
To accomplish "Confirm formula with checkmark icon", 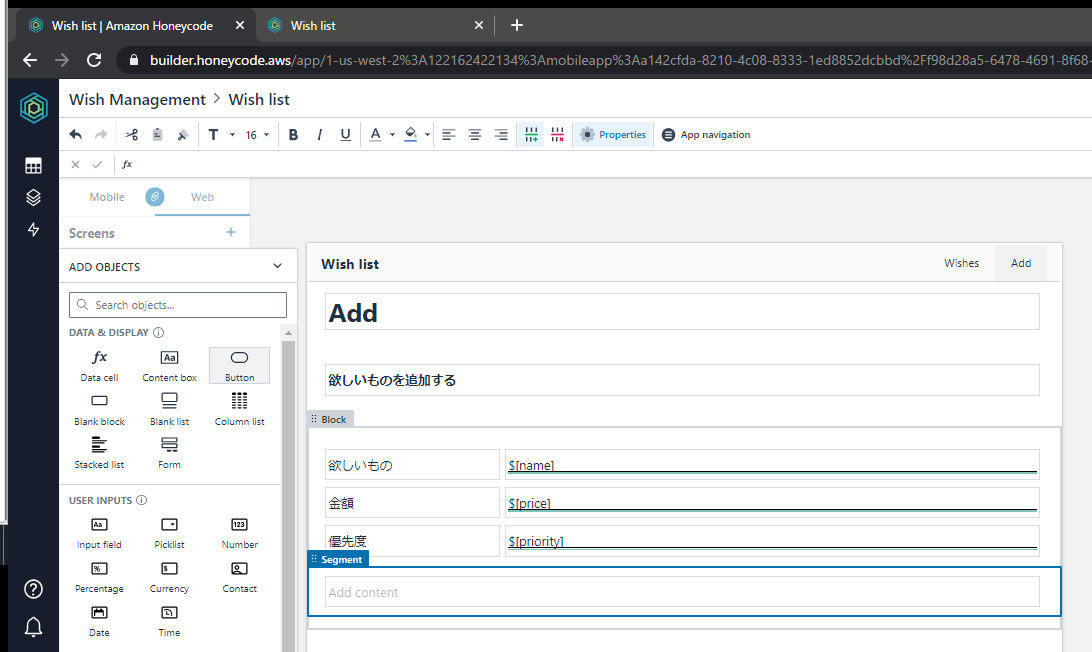I will [x=98, y=164].
